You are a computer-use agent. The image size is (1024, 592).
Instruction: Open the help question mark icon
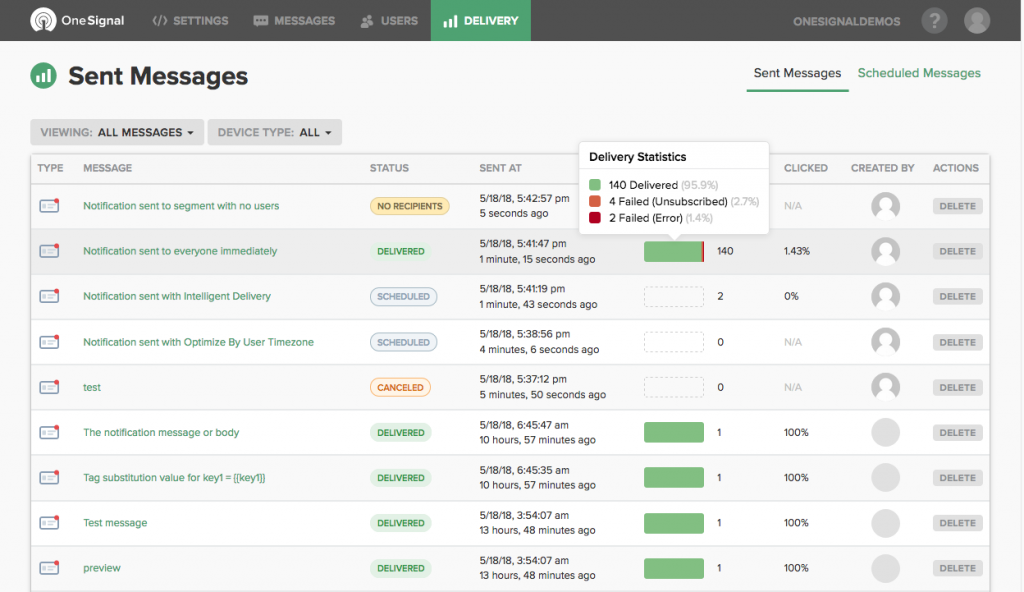coord(935,20)
